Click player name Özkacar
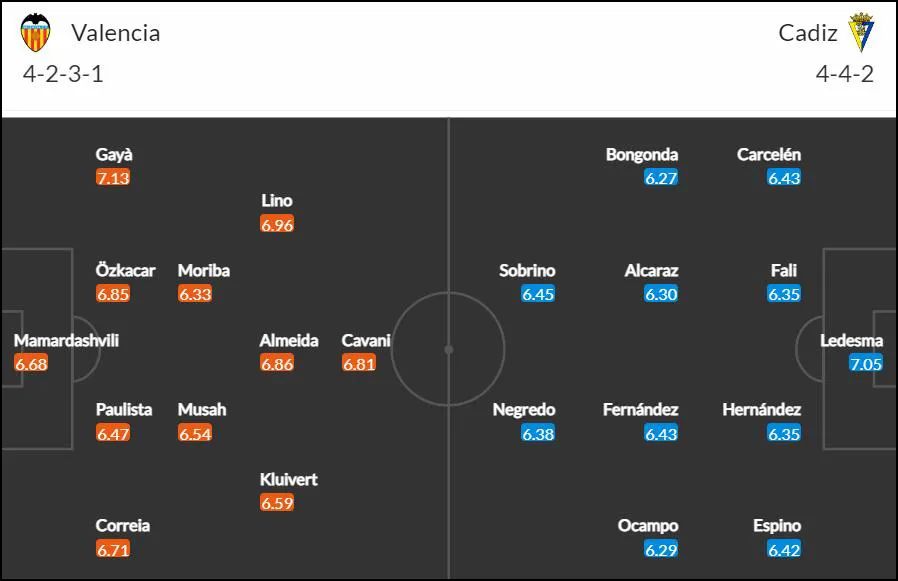The width and height of the screenshot is (898, 581). [125, 270]
